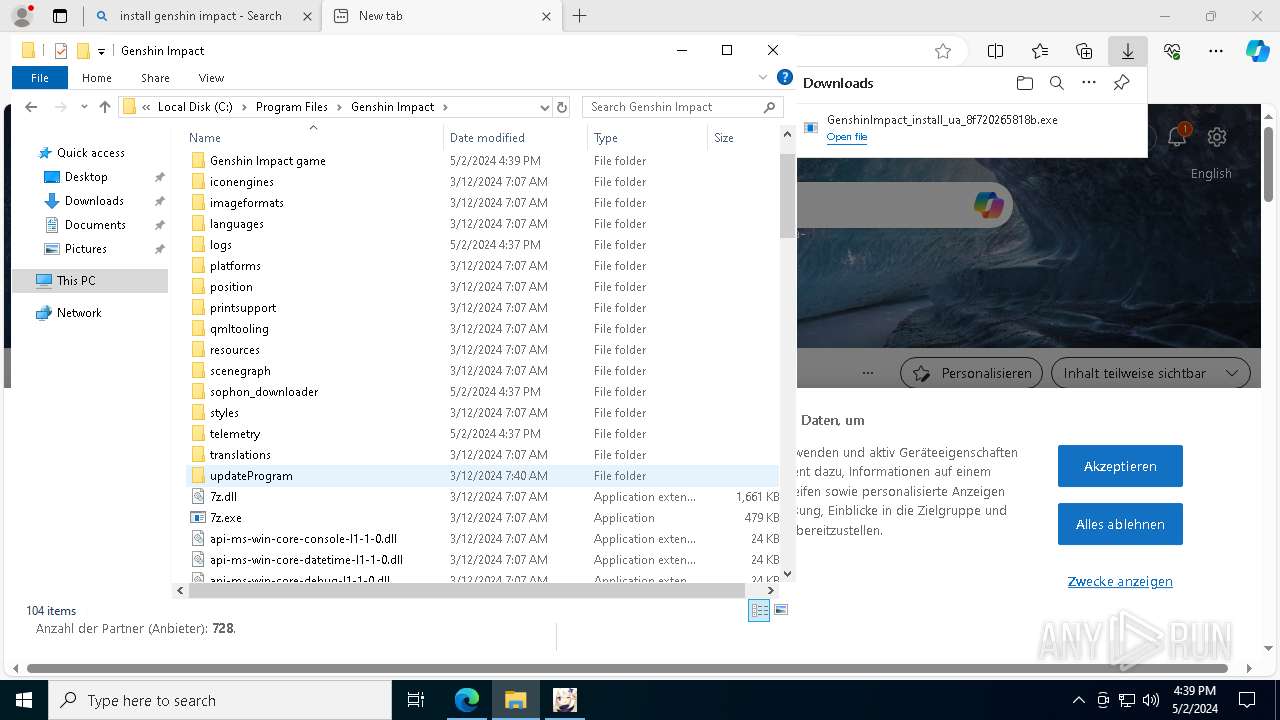The image size is (1280, 720).
Task: Click the Personalisieren button
Action: [x=971, y=373]
